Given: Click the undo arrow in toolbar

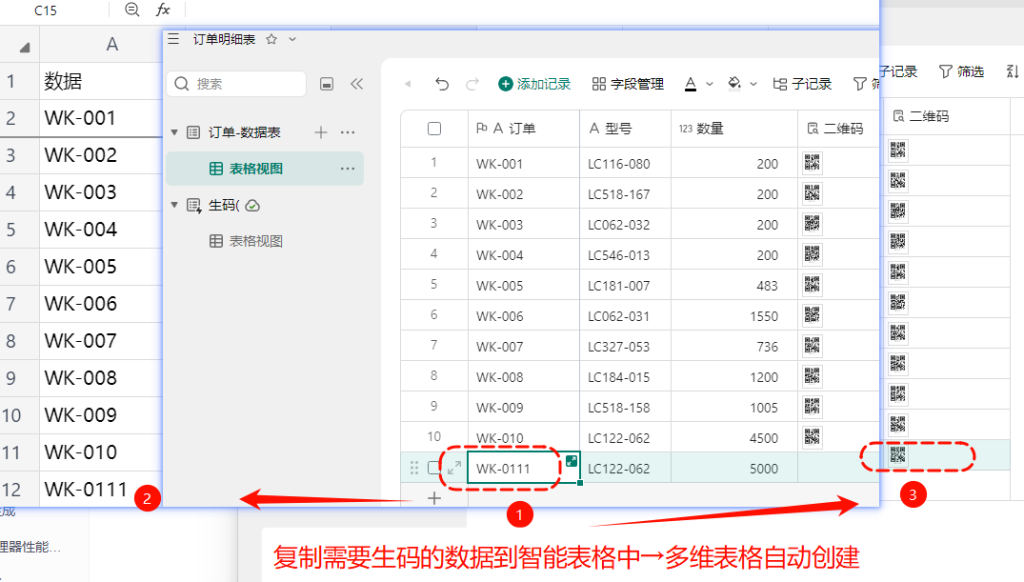Looking at the screenshot, I should click(x=442, y=84).
